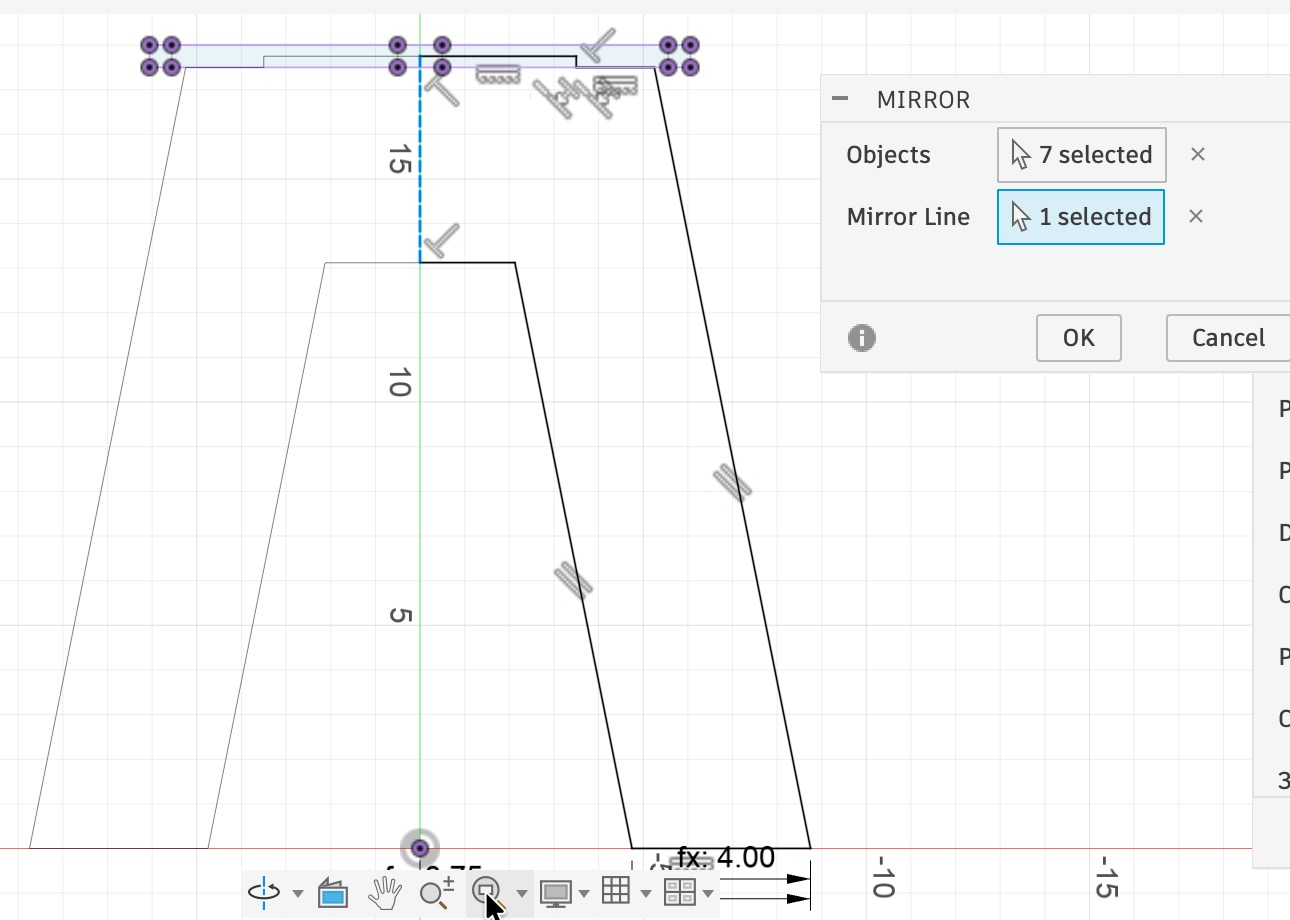
Task: Cancel the MIRROR dialog
Action: (1228, 338)
